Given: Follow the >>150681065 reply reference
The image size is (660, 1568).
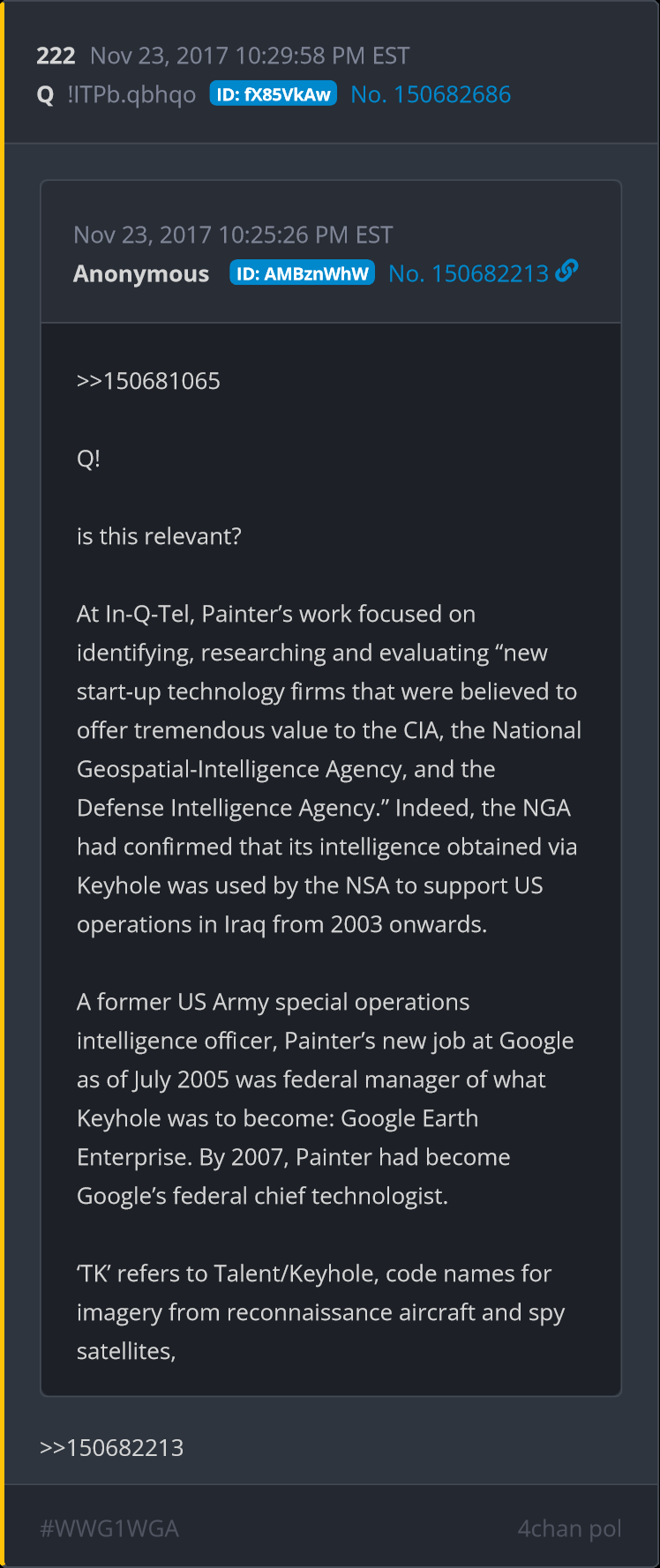Looking at the screenshot, I should [x=148, y=381].
